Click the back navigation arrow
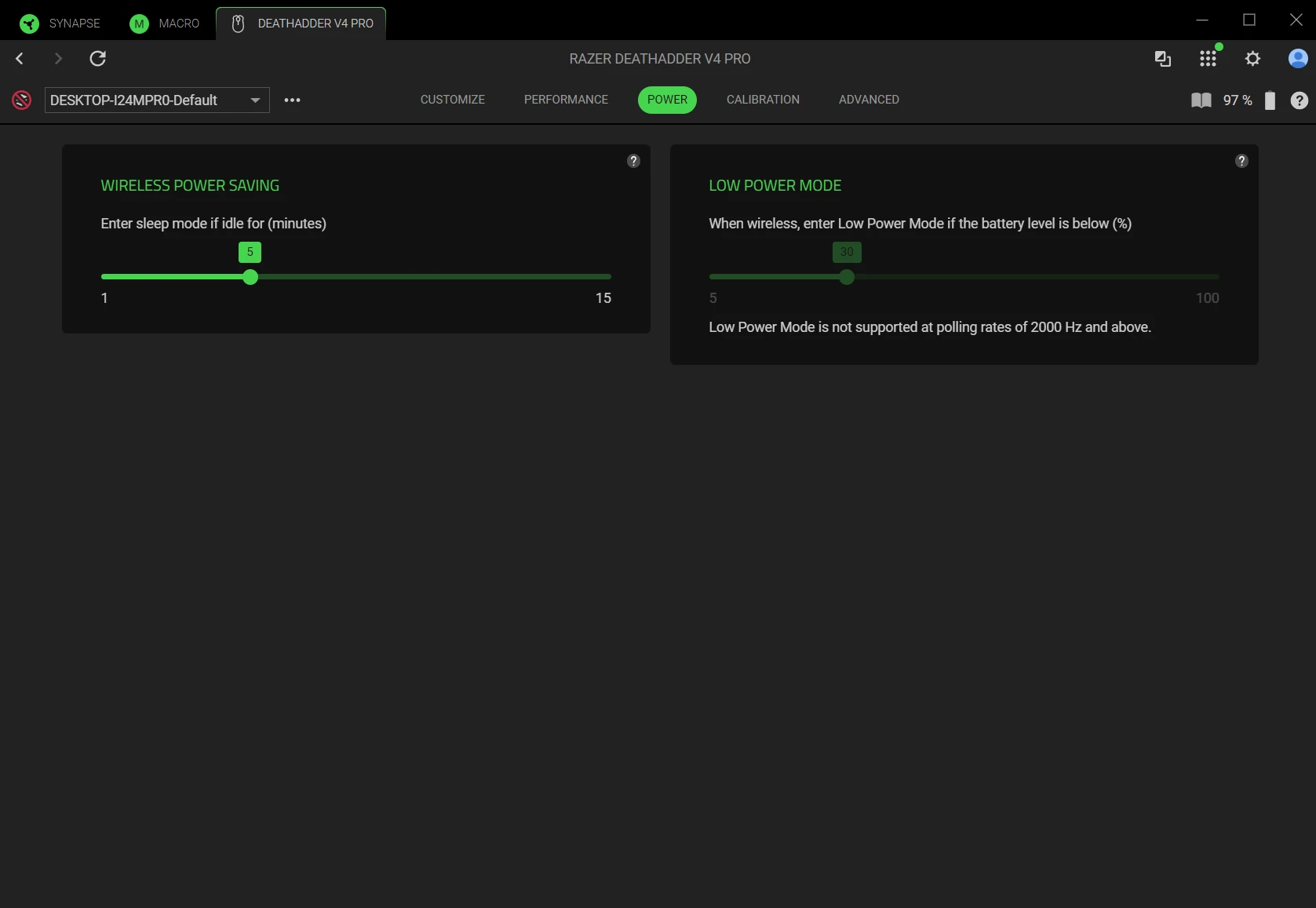 (20, 59)
